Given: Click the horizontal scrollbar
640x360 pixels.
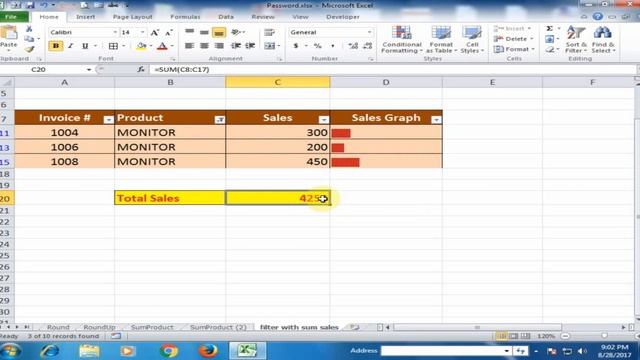Looking at the screenshot, I should pyautogui.click(x=477, y=327).
